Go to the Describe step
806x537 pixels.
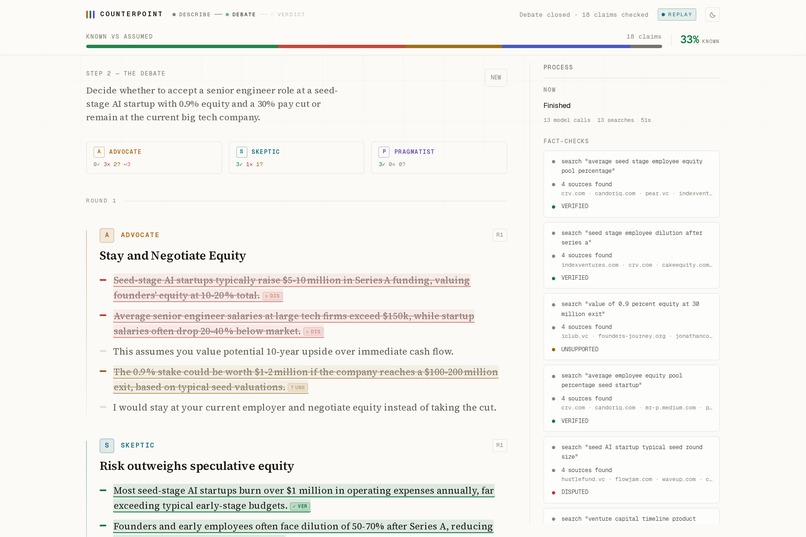191,14
